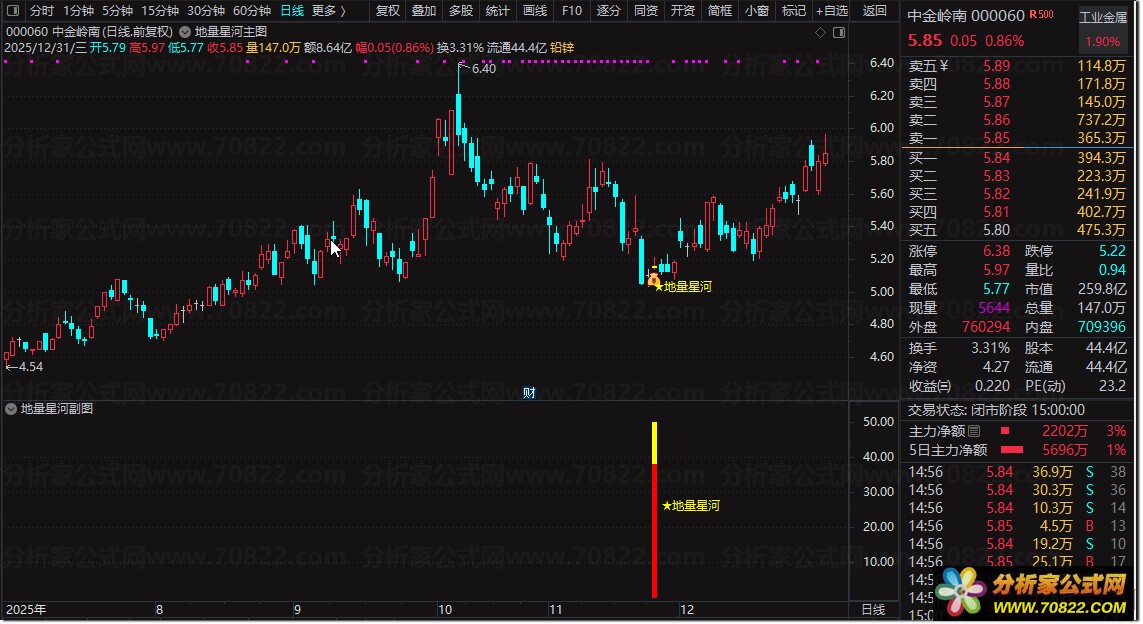Click the 日线 label at bottom right

(x=873, y=610)
